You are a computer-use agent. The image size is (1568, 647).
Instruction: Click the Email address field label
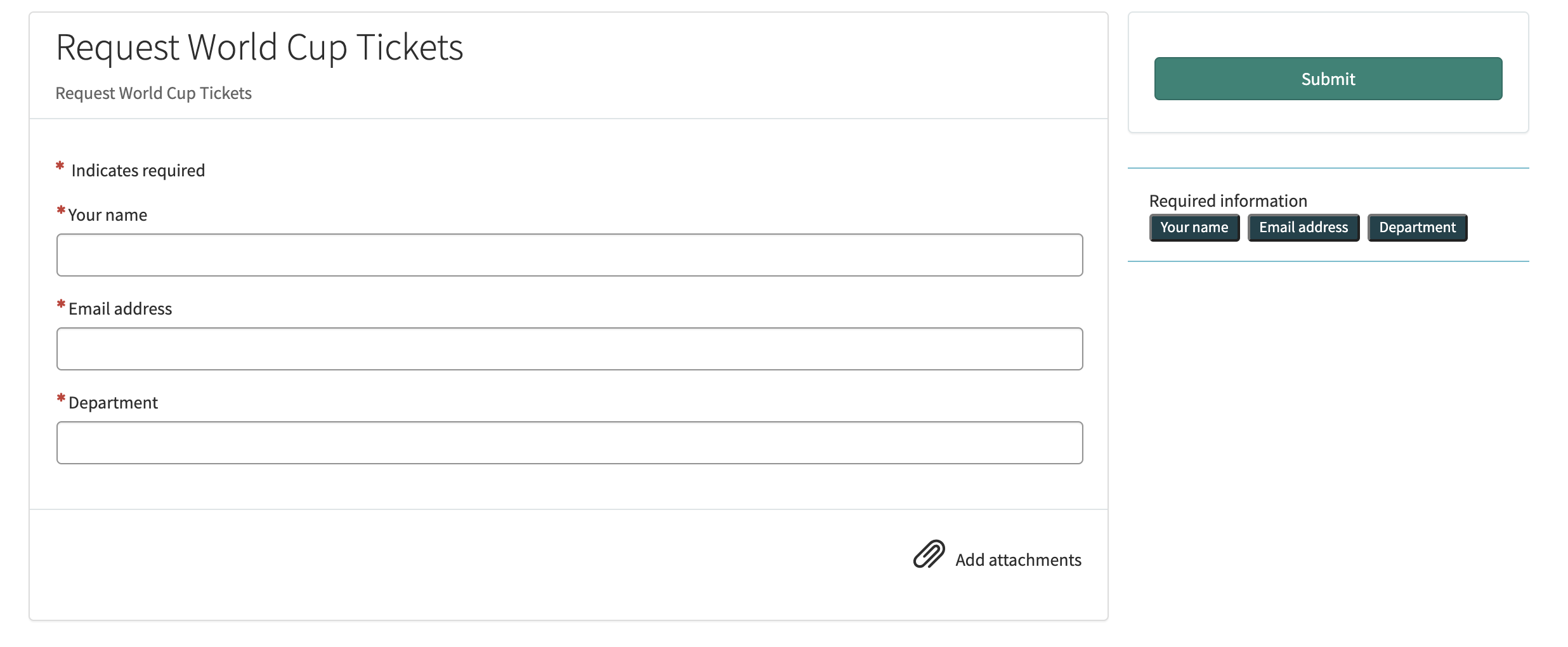[x=119, y=308]
